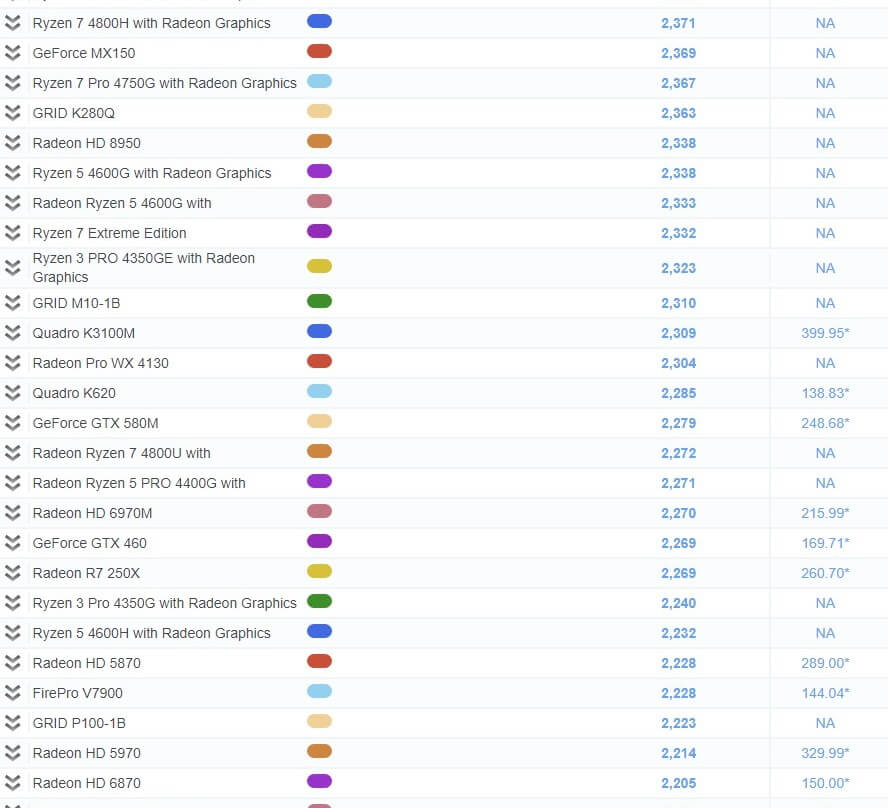Open the GRID K280Q link
The width and height of the screenshot is (888, 808).
(x=74, y=113)
